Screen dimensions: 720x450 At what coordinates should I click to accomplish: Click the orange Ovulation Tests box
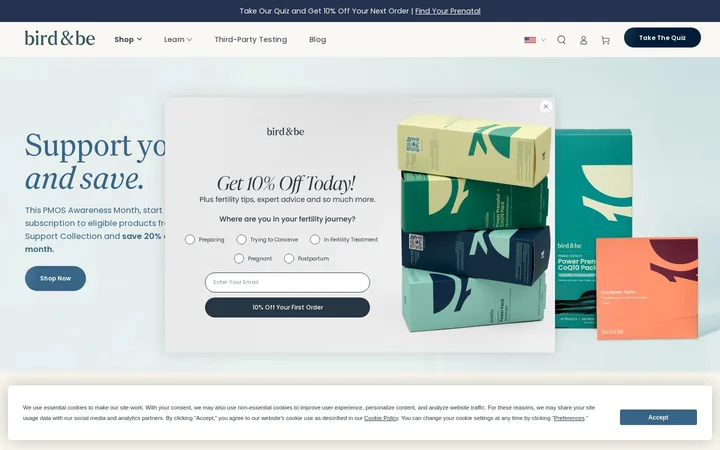tap(647, 289)
